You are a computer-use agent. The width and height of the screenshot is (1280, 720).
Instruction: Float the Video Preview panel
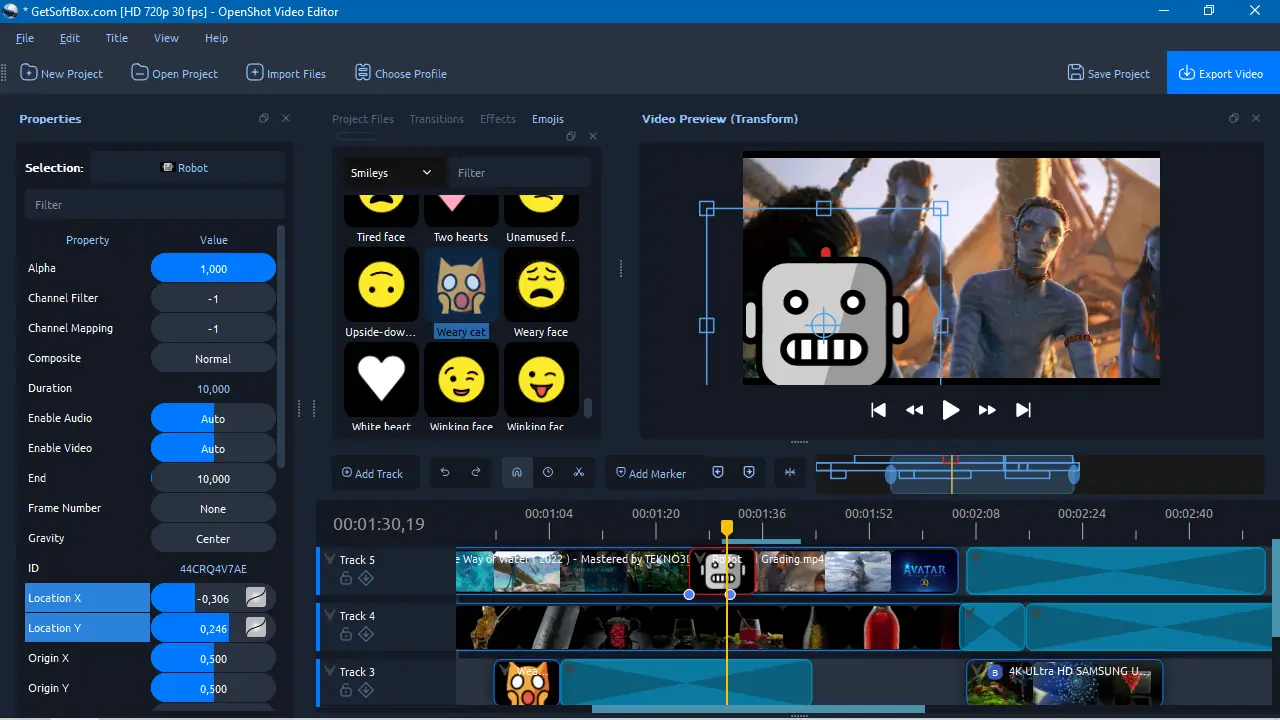click(x=1234, y=118)
